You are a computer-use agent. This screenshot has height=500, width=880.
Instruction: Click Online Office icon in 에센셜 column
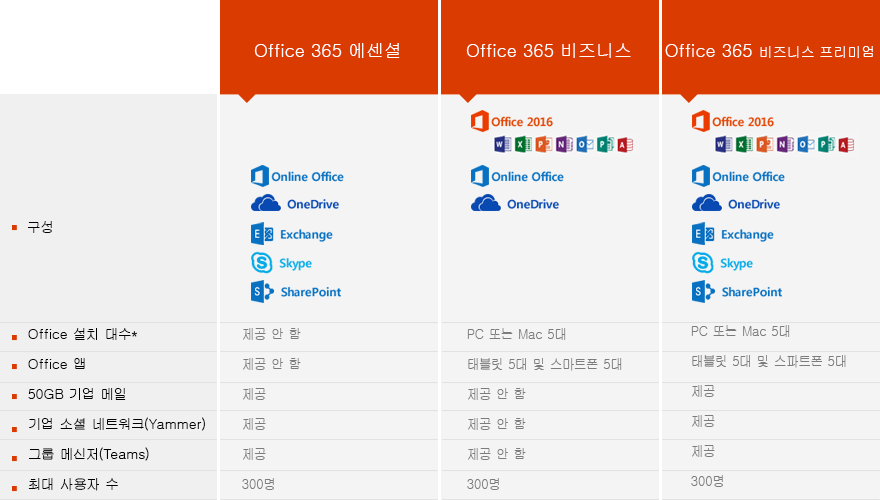click(x=260, y=176)
